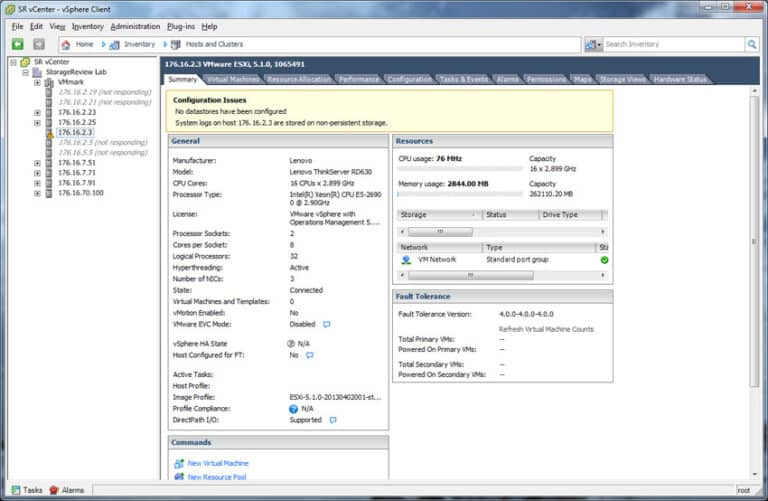Click info bubble beside VMware EVC Mode
The height and width of the screenshot is (501, 768).
click(327, 324)
